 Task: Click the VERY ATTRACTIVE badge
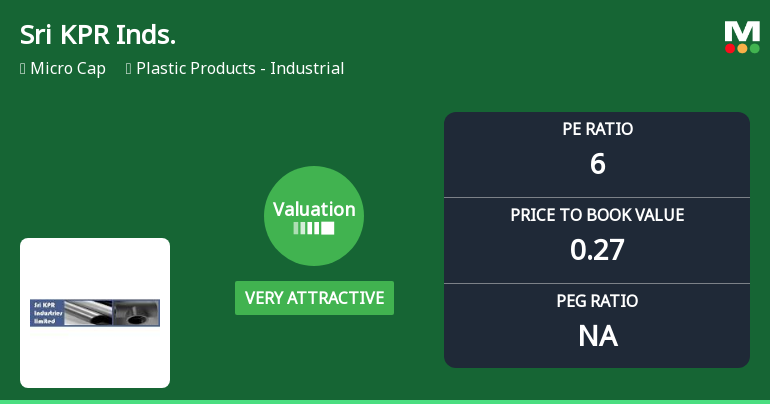314,298
